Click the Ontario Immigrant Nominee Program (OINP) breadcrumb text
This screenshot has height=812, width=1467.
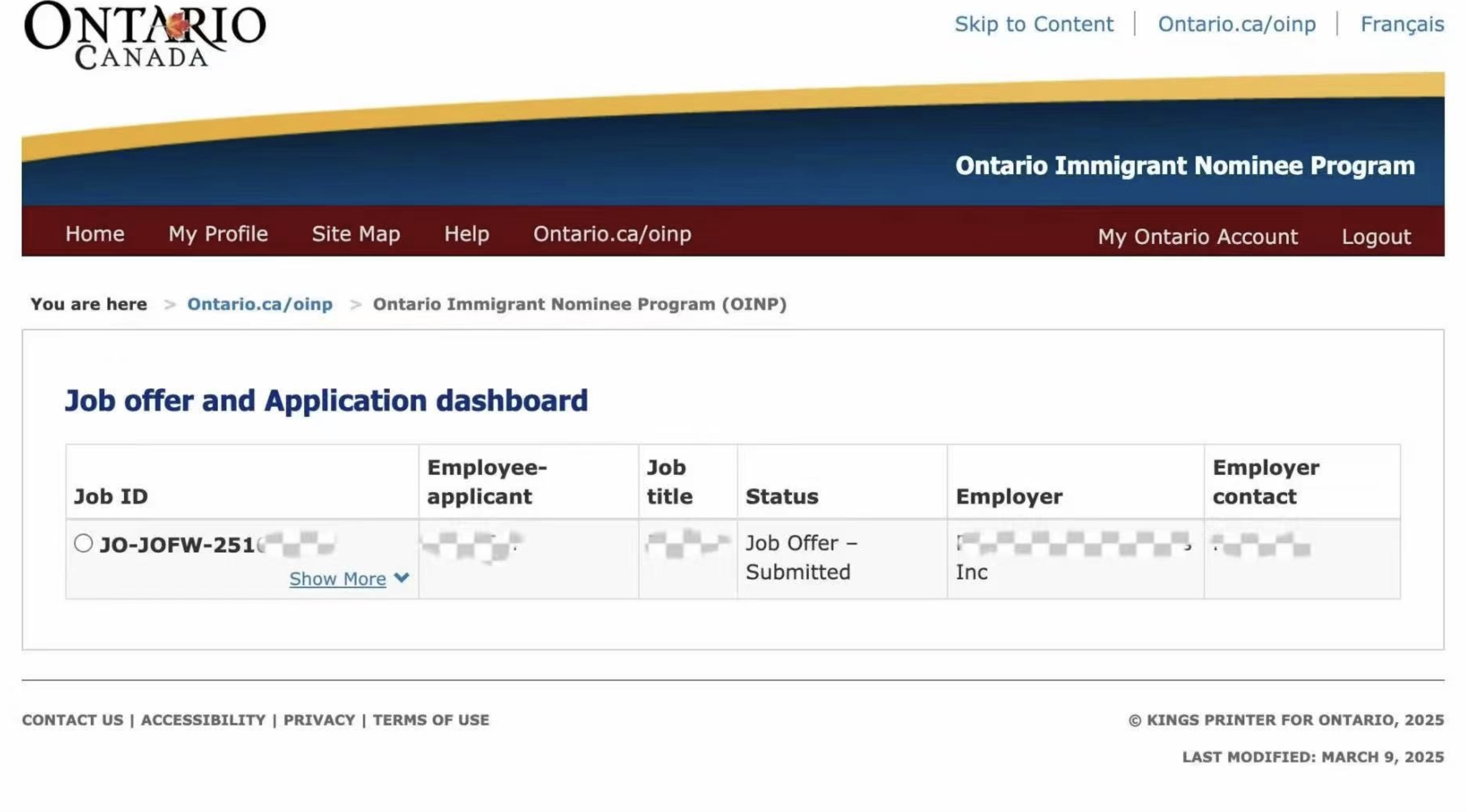(x=580, y=304)
